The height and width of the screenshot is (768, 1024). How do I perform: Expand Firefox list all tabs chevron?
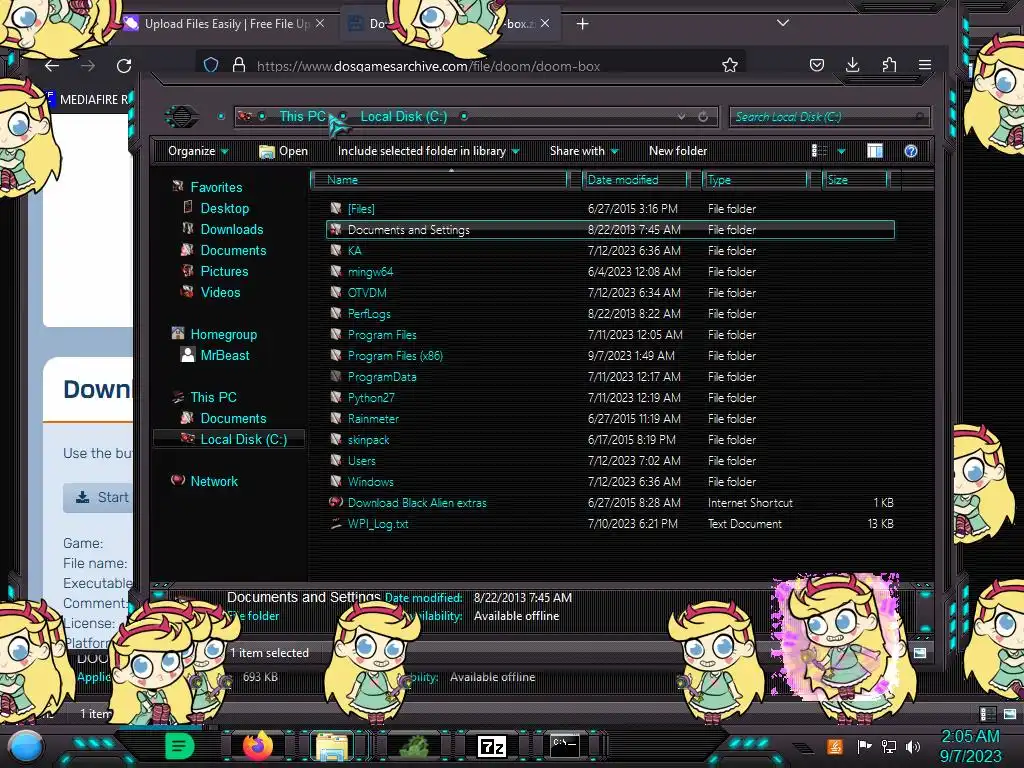point(782,23)
